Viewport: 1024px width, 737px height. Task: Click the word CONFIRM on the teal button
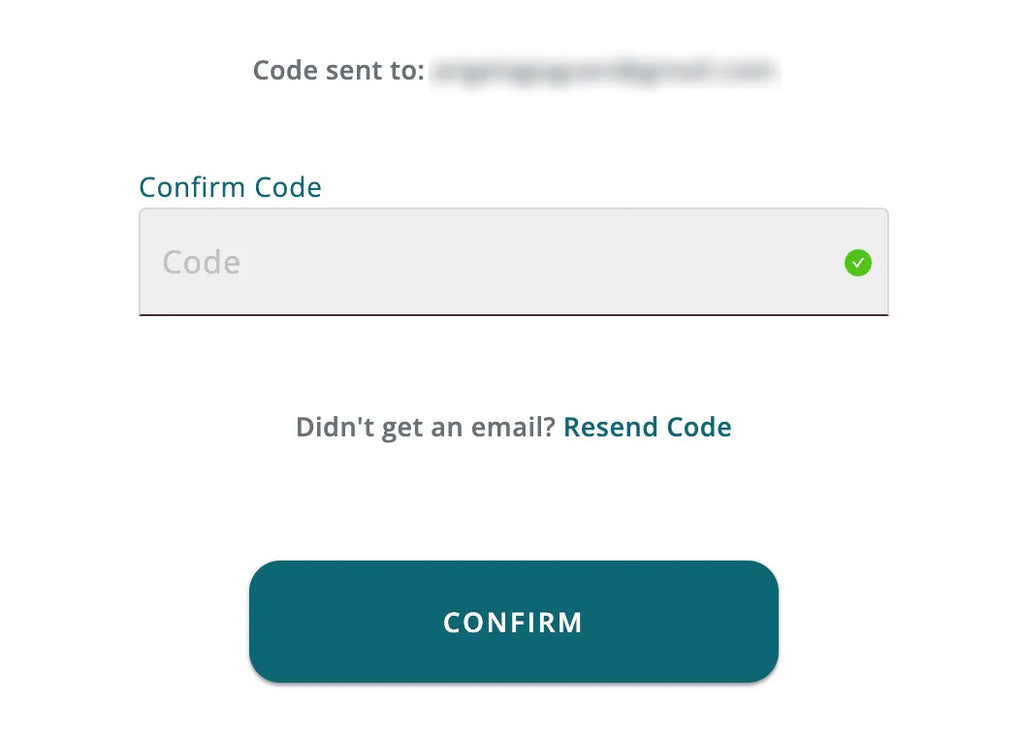pyautogui.click(x=513, y=623)
